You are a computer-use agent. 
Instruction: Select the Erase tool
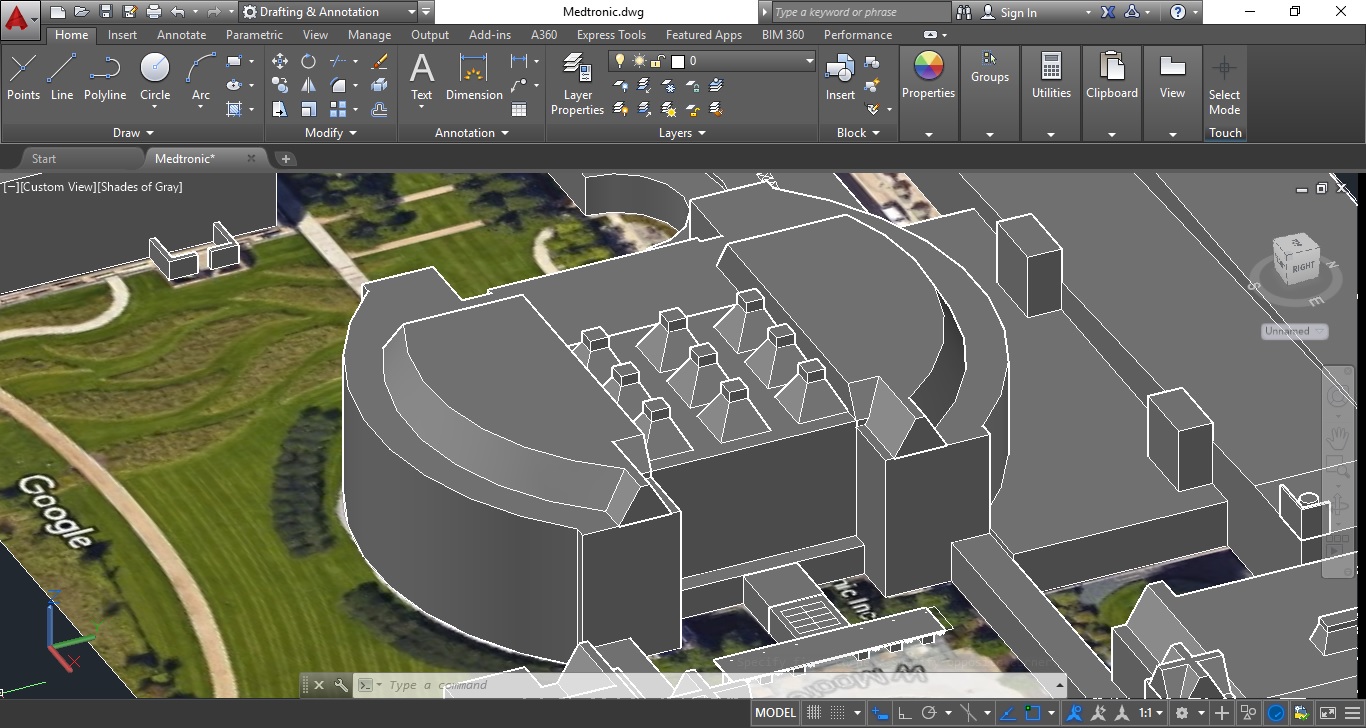379,61
